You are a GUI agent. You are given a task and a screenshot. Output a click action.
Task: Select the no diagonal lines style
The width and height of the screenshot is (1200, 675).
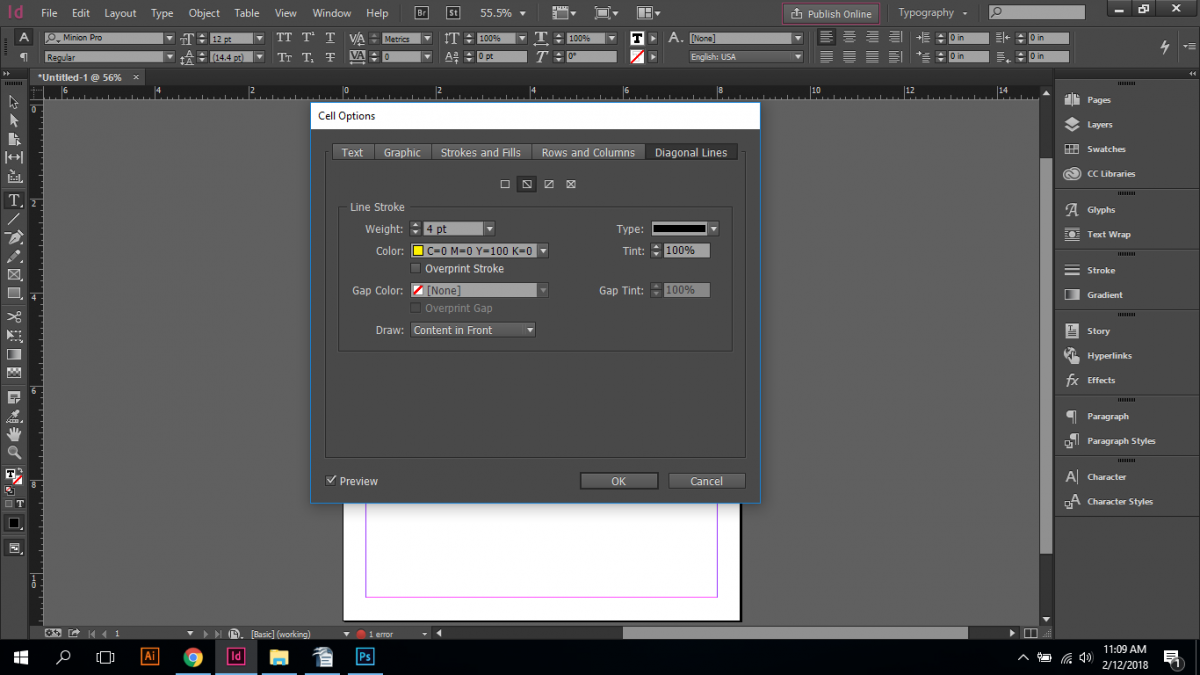point(505,184)
